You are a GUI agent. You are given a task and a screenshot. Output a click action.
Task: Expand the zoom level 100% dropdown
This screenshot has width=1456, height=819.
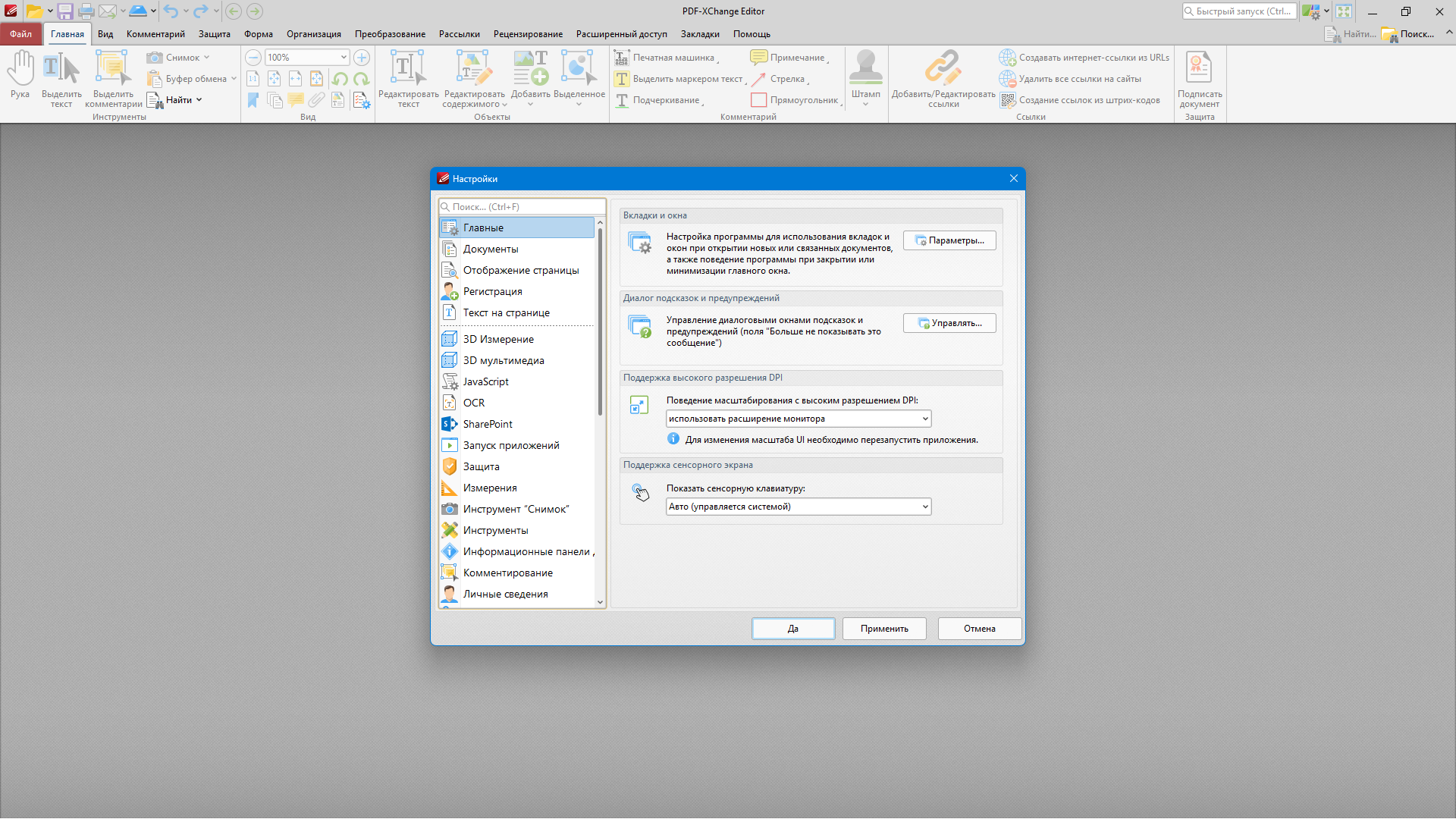tap(343, 58)
